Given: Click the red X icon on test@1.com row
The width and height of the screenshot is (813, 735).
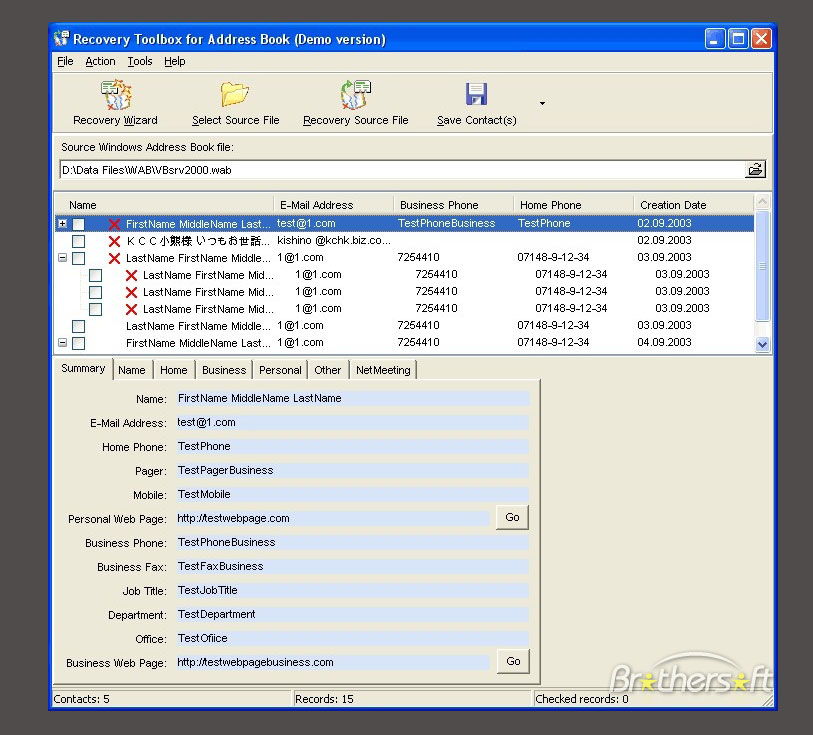Looking at the screenshot, I should 115,224.
